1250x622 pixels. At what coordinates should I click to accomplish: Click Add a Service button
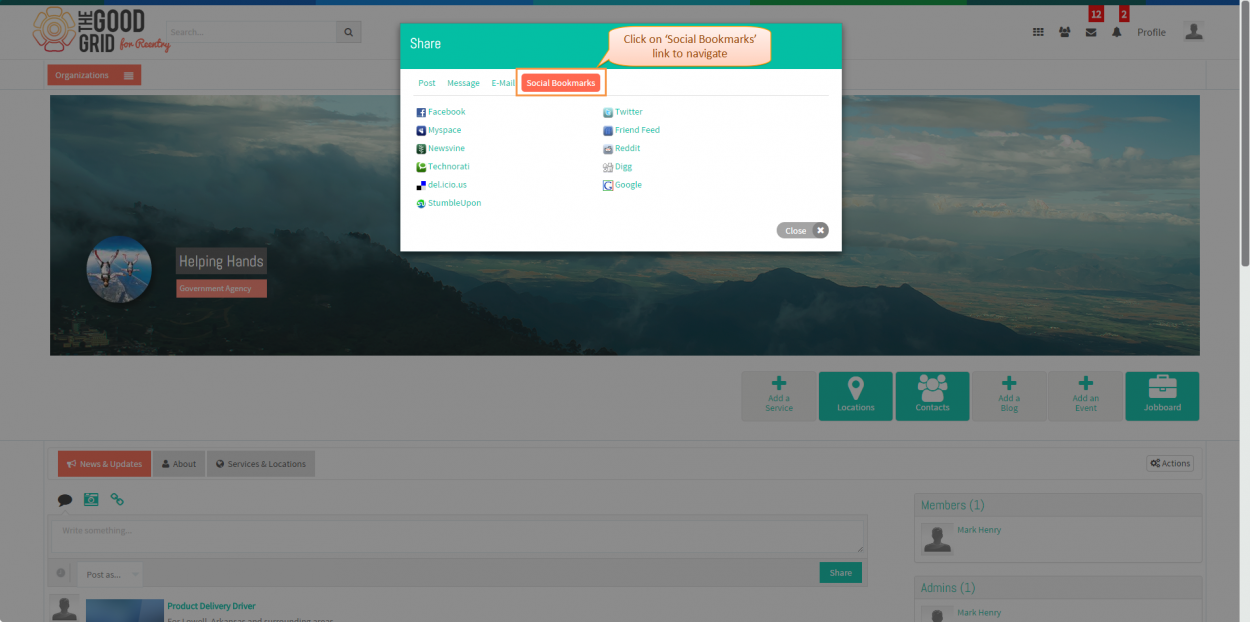coord(779,396)
